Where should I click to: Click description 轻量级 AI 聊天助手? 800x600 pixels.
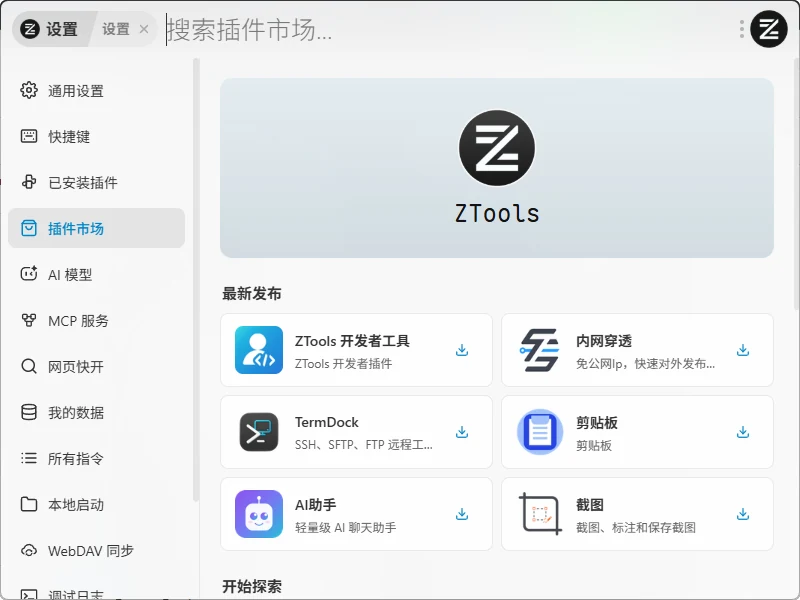[345, 528]
